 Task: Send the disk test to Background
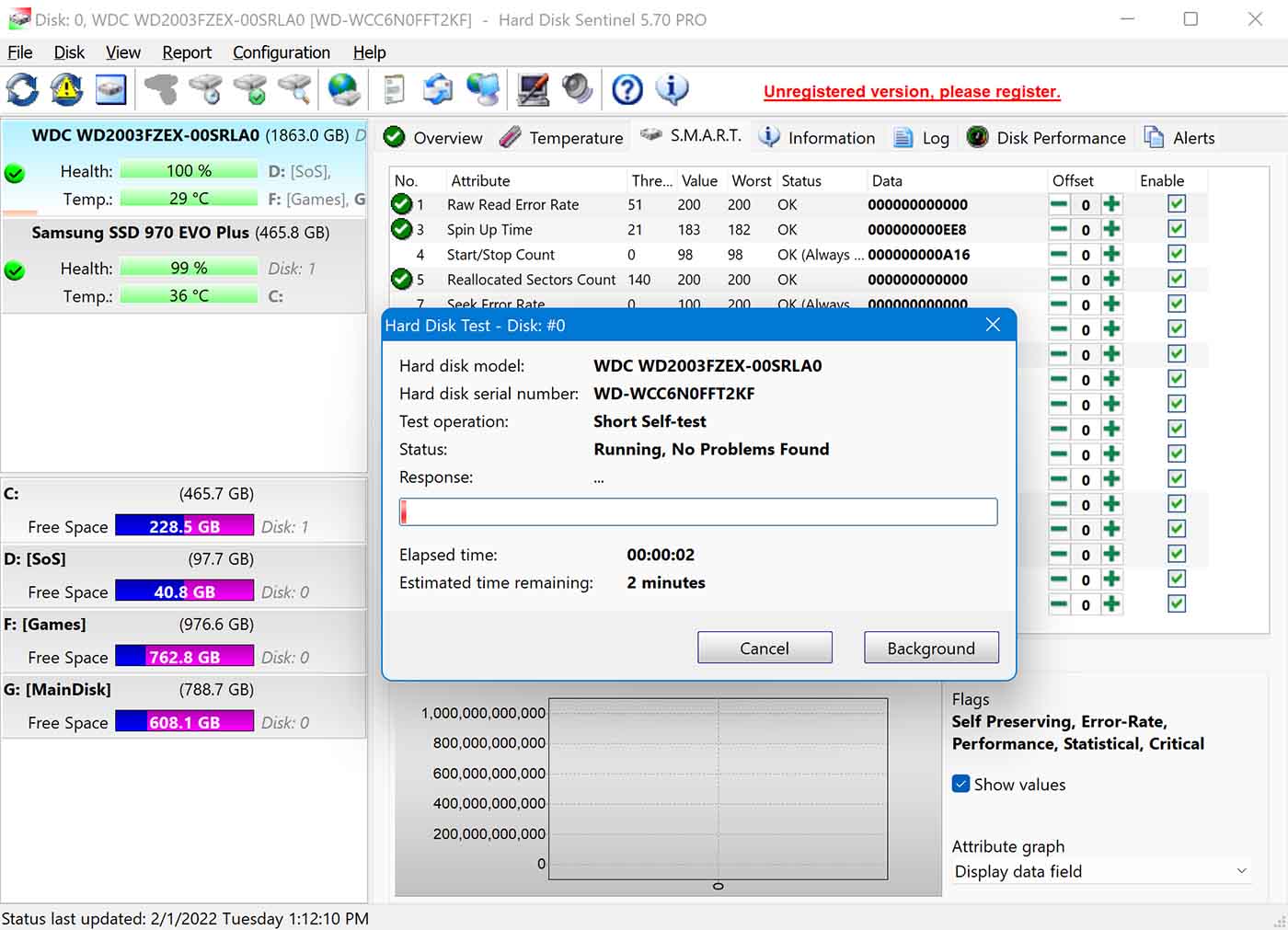[931, 648]
